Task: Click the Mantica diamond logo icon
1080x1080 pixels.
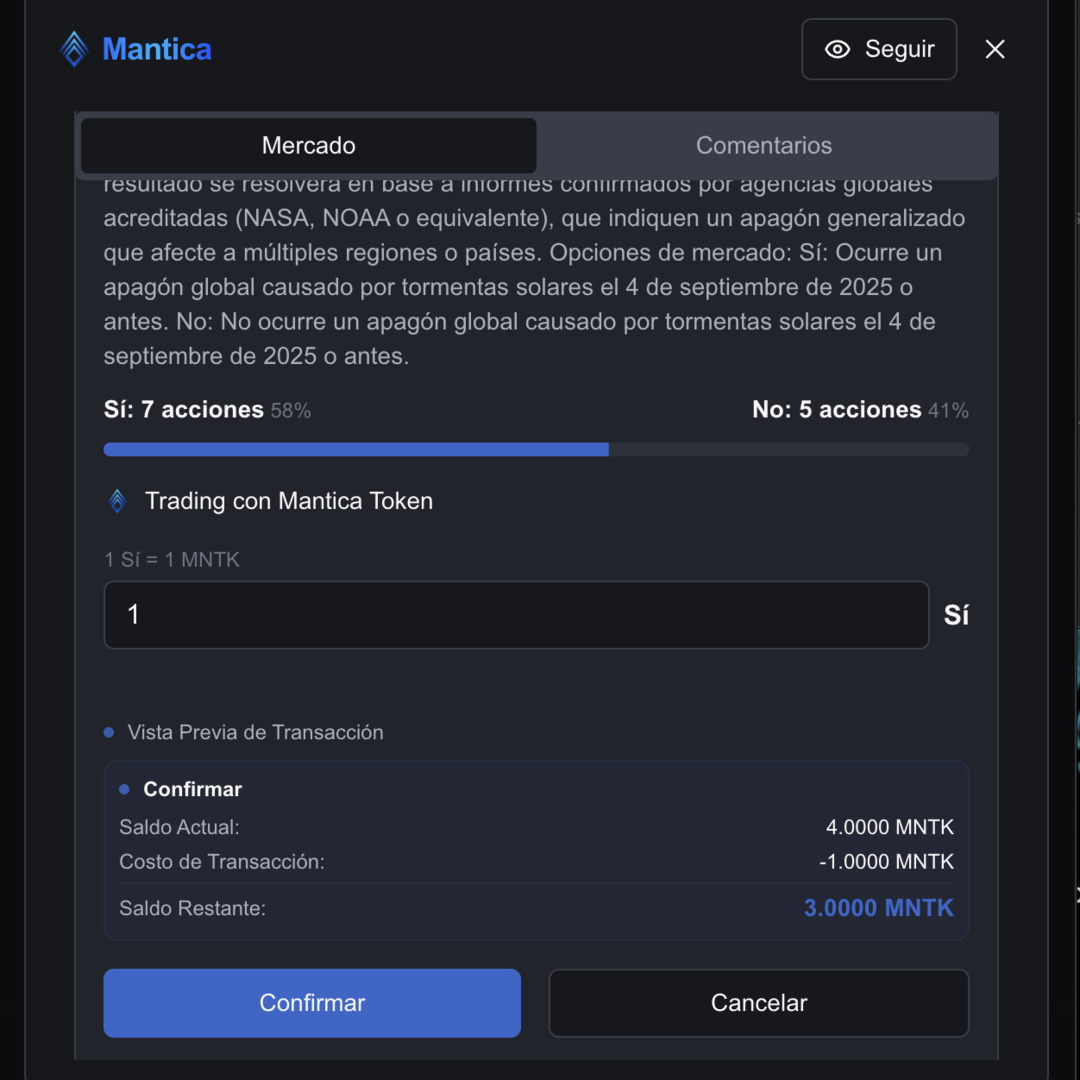Action: 74,49
